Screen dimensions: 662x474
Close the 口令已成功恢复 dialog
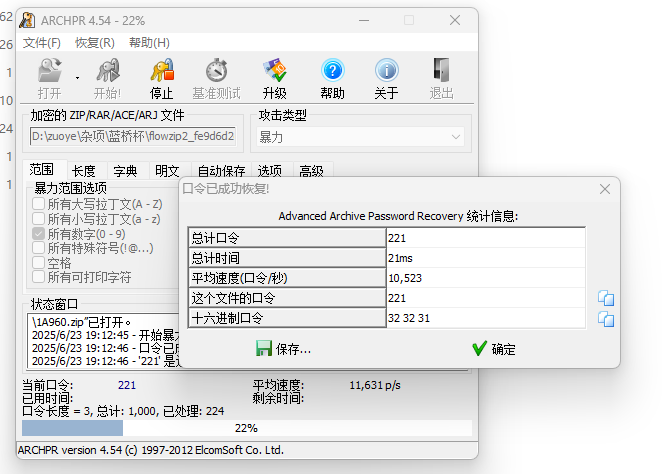pos(605,189)
